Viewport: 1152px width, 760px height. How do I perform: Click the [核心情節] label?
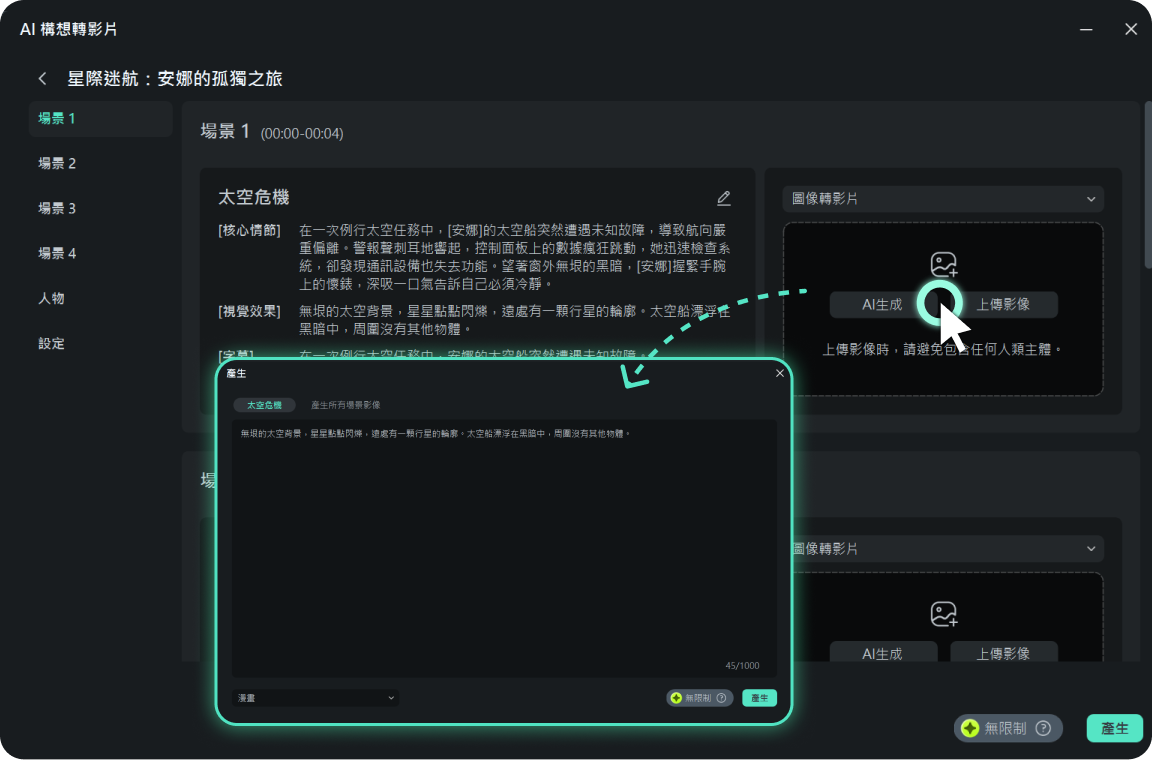pos(249,231)
